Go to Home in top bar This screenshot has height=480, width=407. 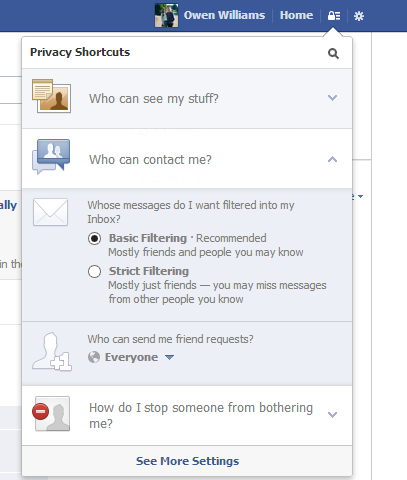pyautogui.click(x=296, y=15)
